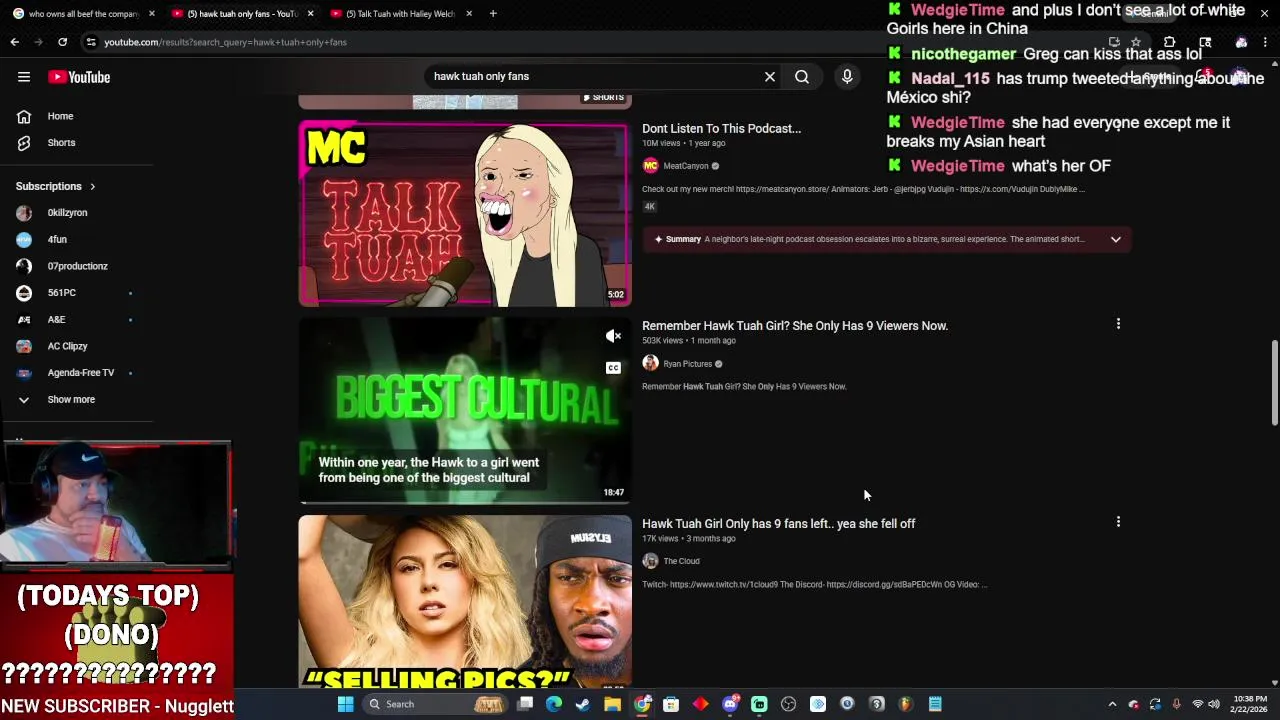Launch Microsoft Edge from the taskbar
The image size is (1280, 720).
(x=553, y=704)
